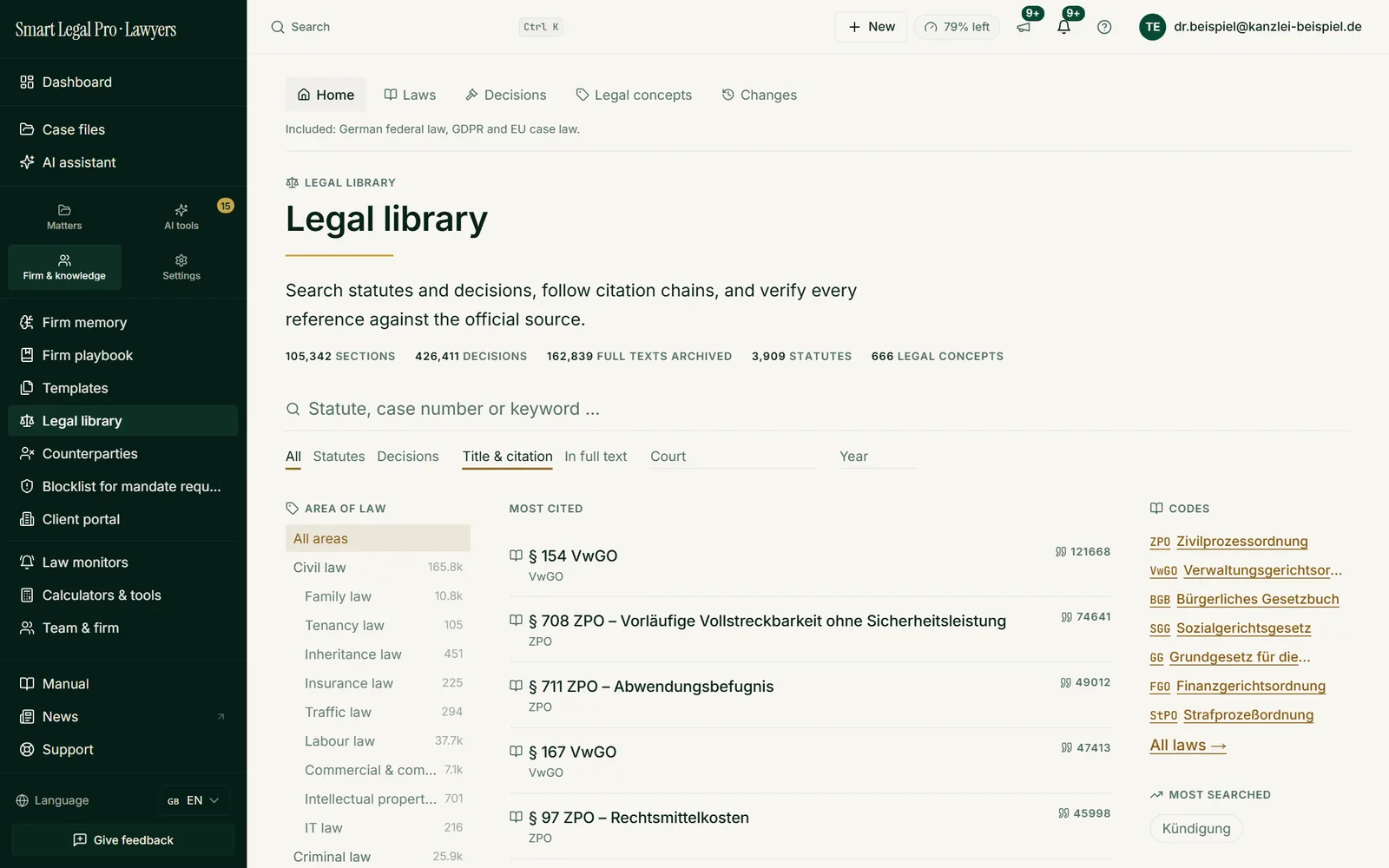This screenshot has width=1389, height=868.
Task: Click the Court filter field
Action: [733, 457]
